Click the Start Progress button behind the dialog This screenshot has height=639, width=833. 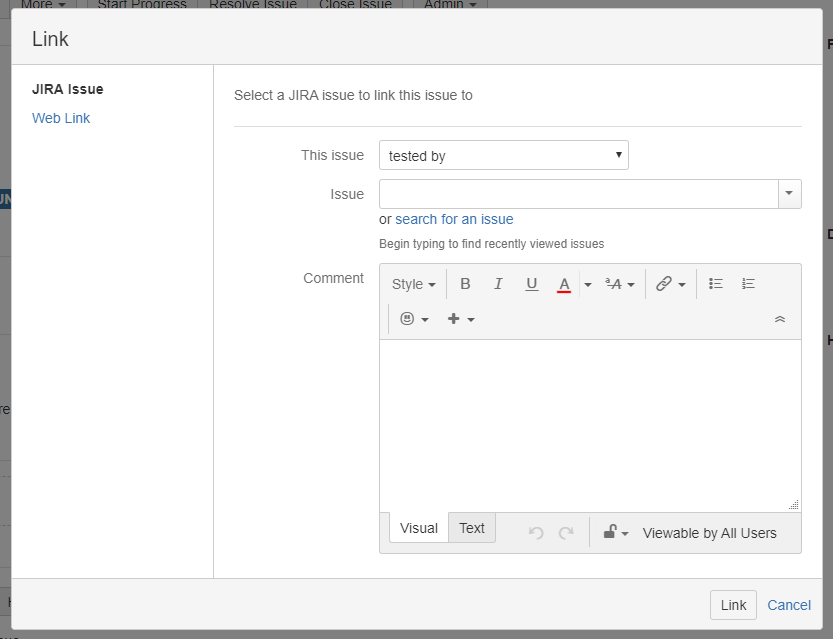click(142, 4)
